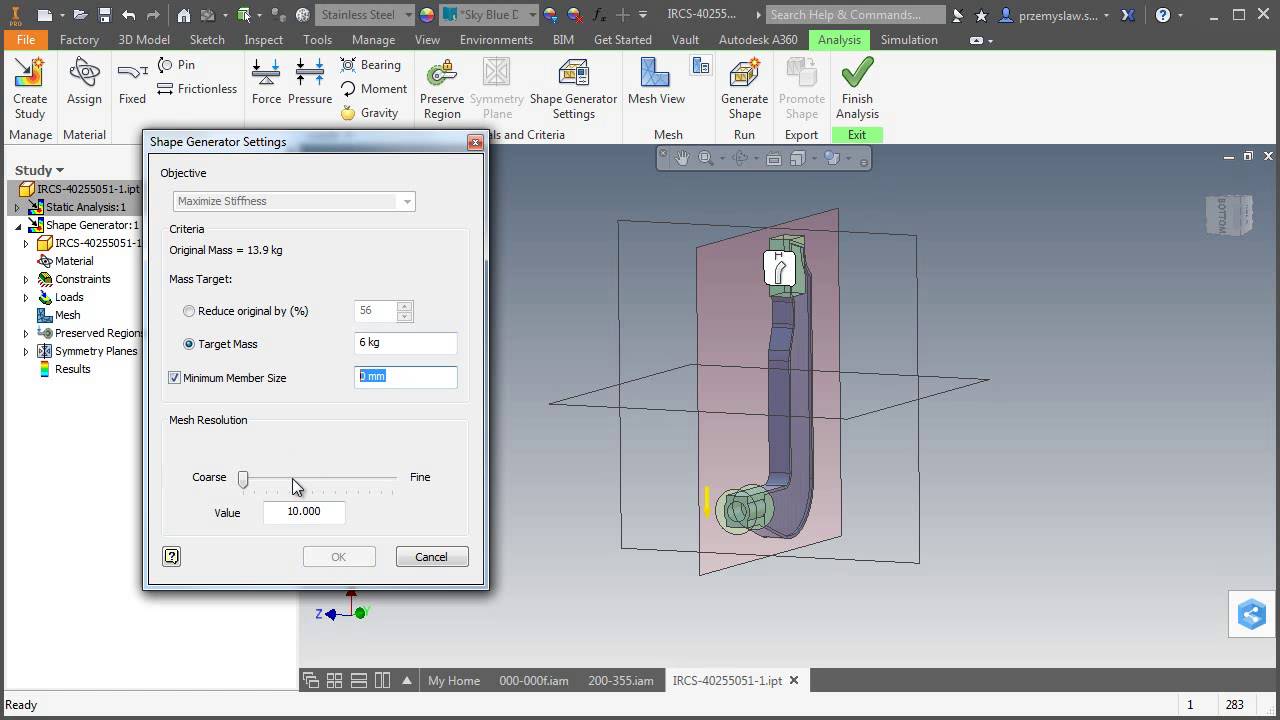
Task: Click the Search Help & Commands box
Action: [855, 15]
